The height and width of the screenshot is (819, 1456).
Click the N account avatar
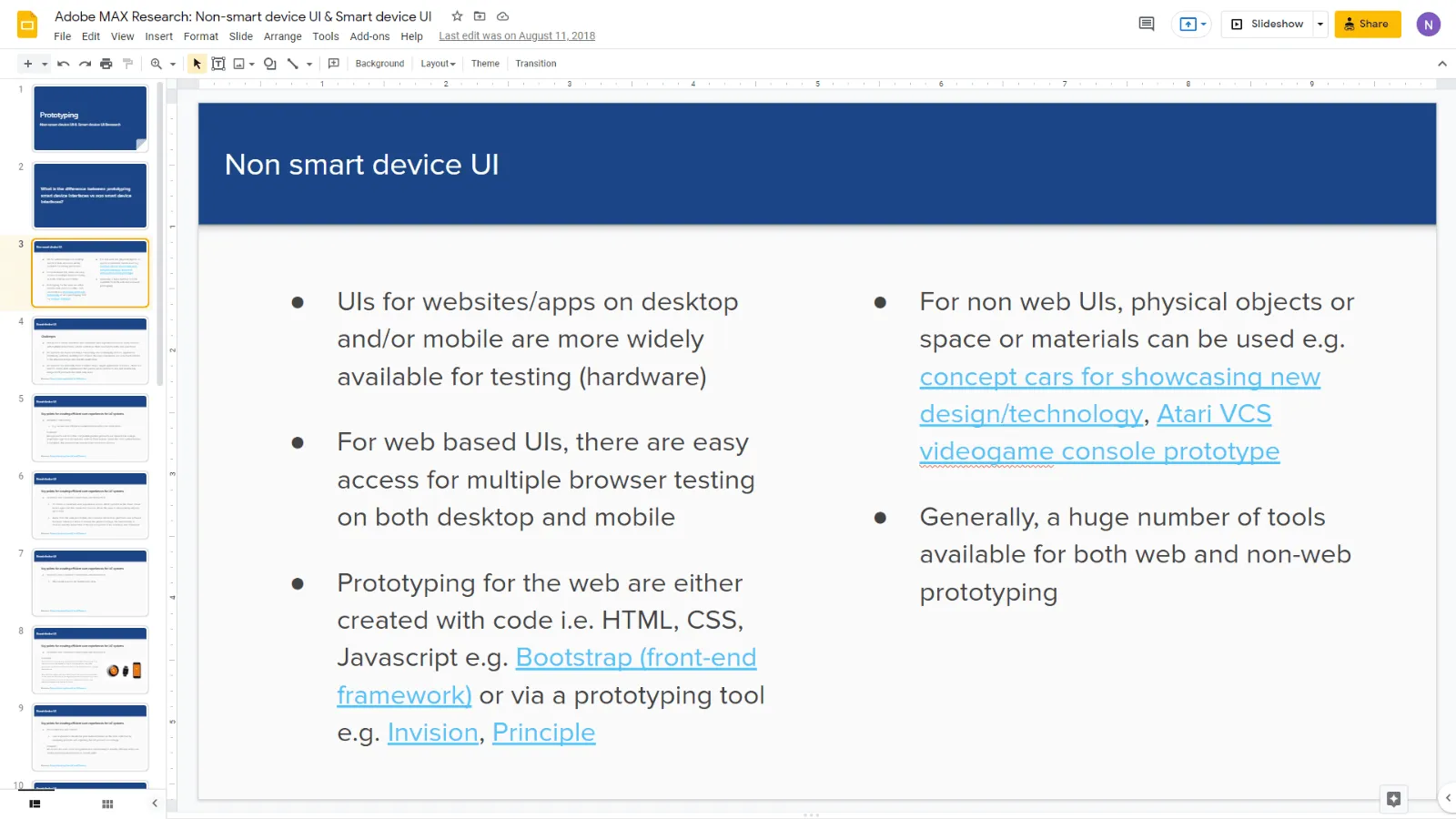point(1428,25)
